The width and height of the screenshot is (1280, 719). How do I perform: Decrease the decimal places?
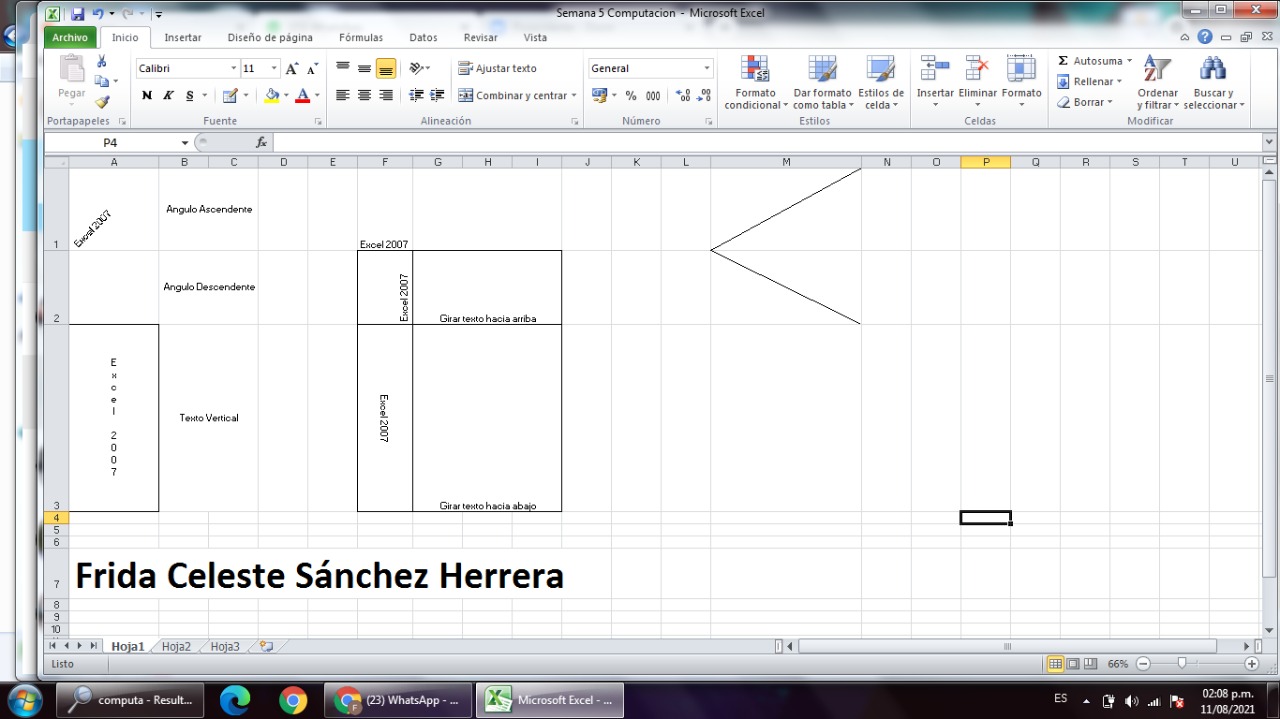coord(704,96)
